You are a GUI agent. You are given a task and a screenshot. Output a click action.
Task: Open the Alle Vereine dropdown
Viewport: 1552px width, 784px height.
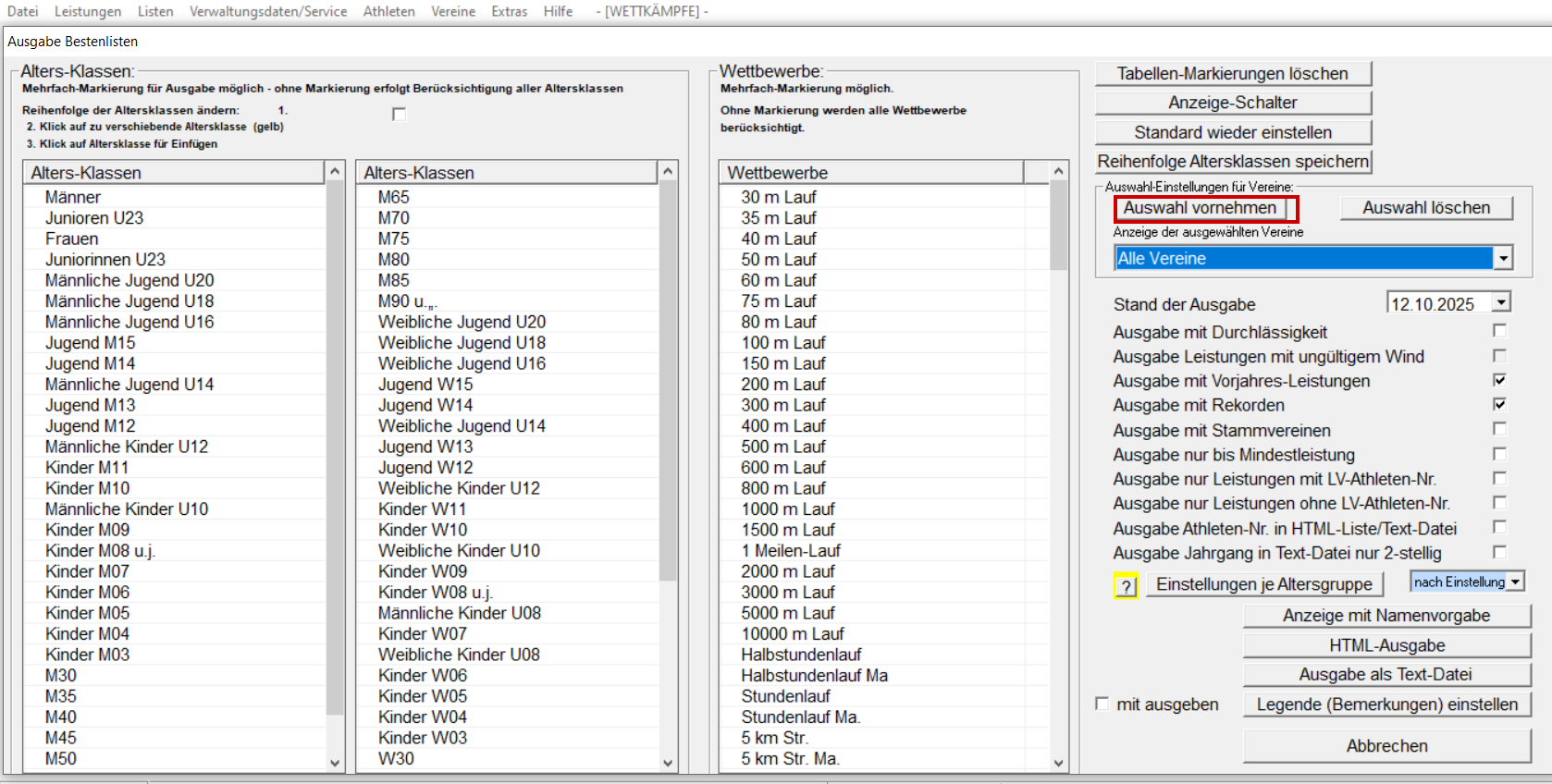click(1503, 259)
